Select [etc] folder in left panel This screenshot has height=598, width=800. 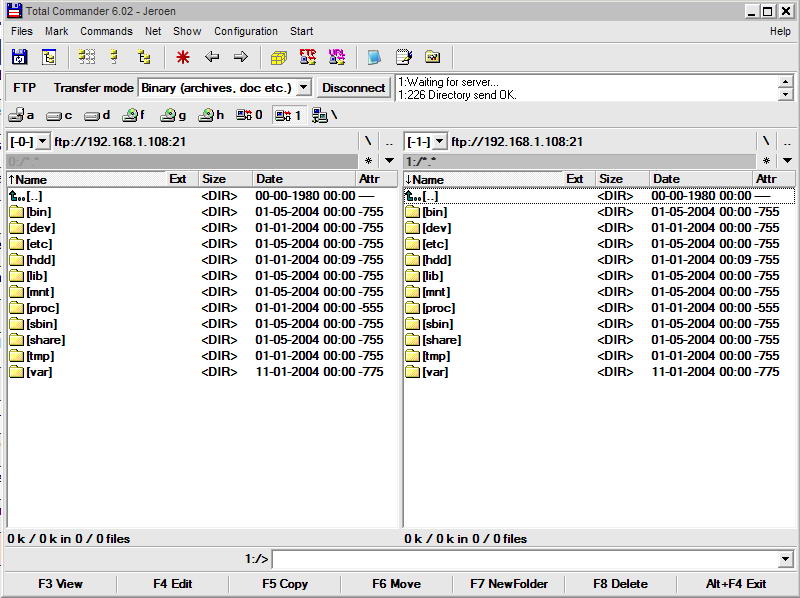point(202,244)
